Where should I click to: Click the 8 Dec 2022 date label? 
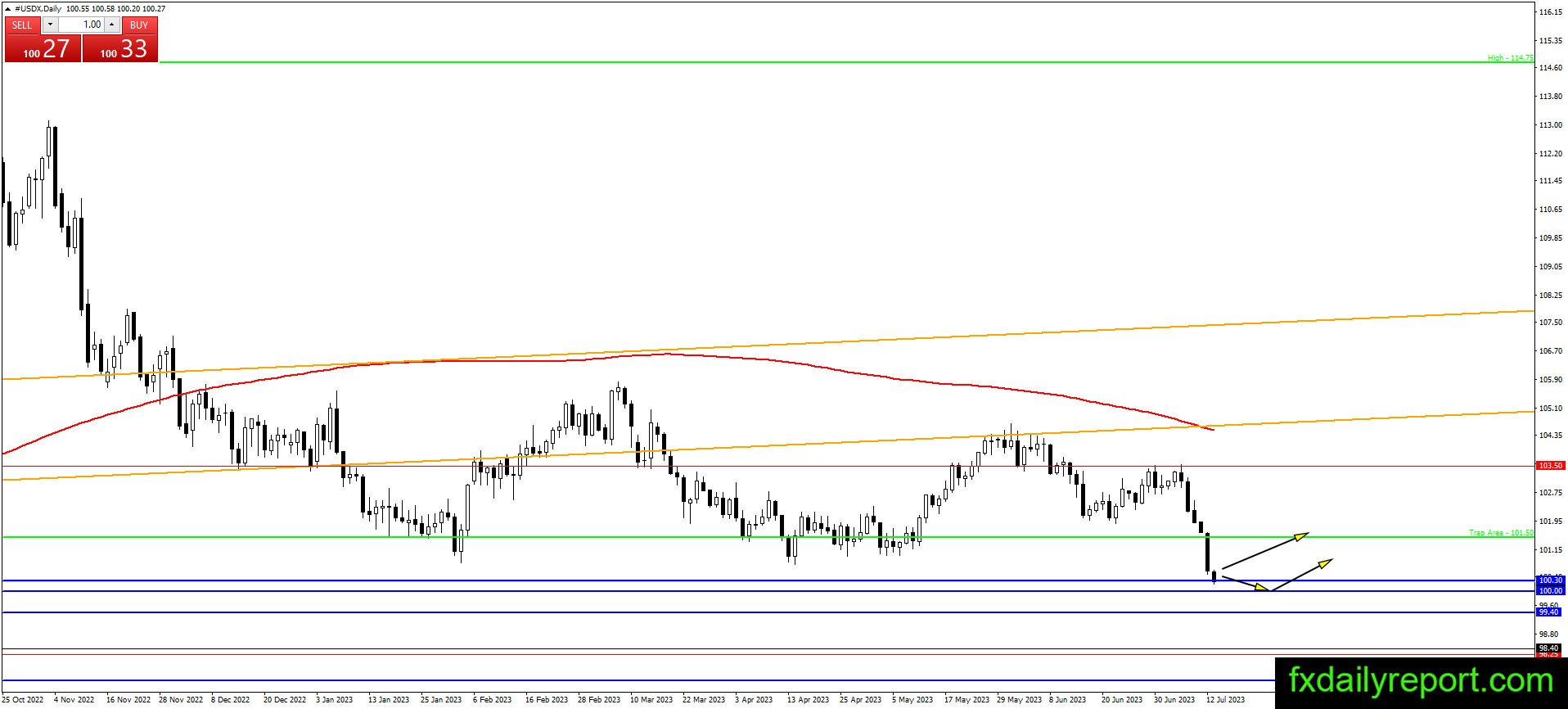click(x=231, y=700)
